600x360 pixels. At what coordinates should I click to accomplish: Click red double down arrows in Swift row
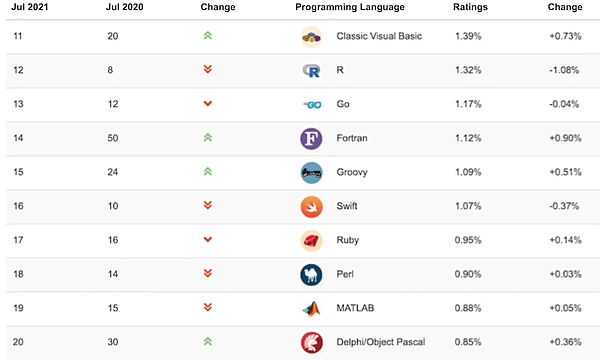(x=208, y=205)
